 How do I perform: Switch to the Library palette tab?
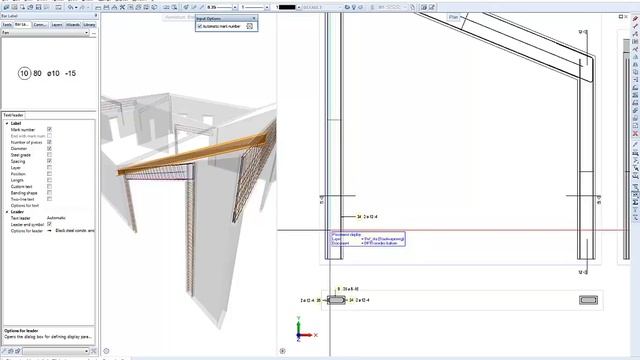coord(89,25)
